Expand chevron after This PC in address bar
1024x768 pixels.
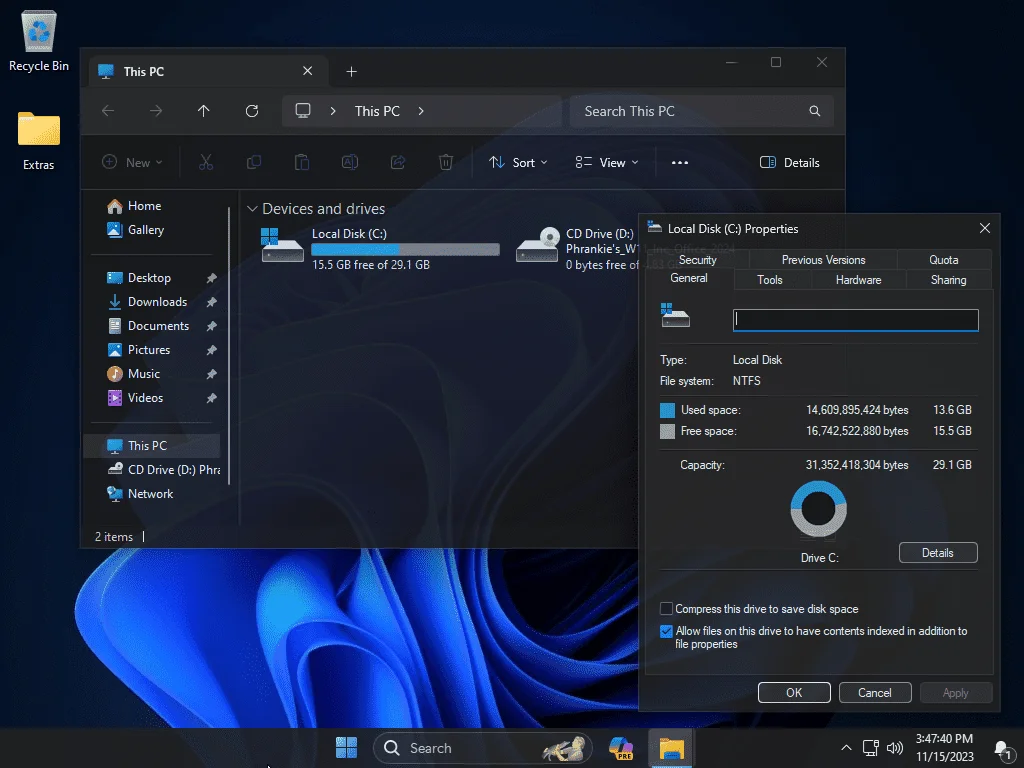pos(421,111)
